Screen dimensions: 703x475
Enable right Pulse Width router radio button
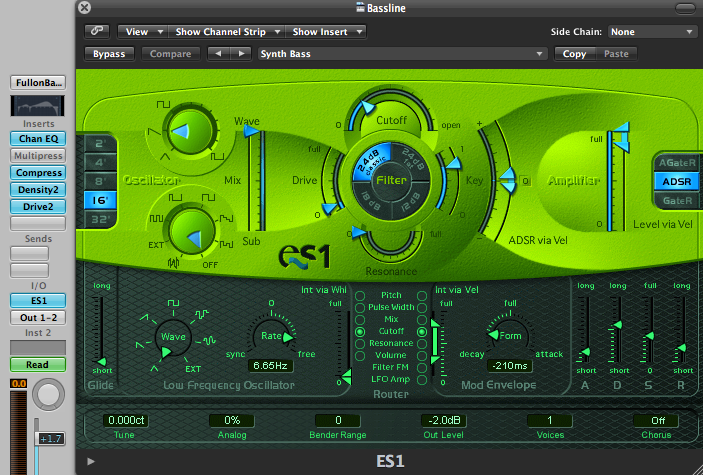422,308
